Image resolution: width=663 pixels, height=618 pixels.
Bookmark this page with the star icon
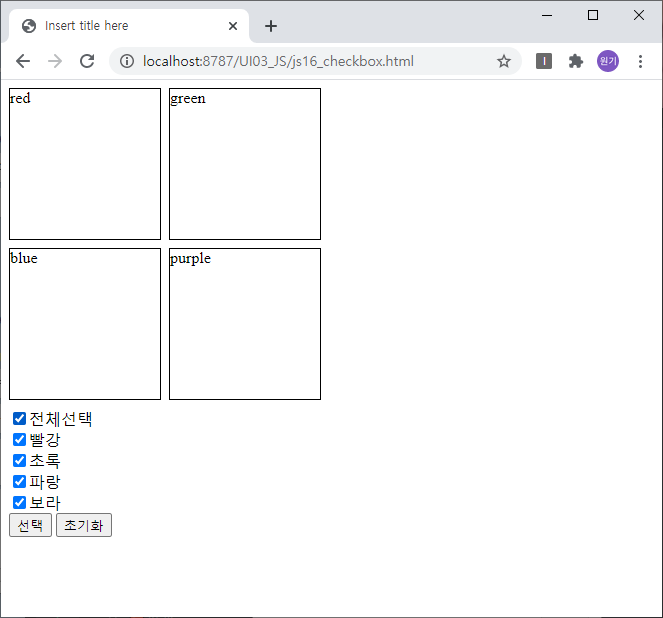[x=504, y=61]
